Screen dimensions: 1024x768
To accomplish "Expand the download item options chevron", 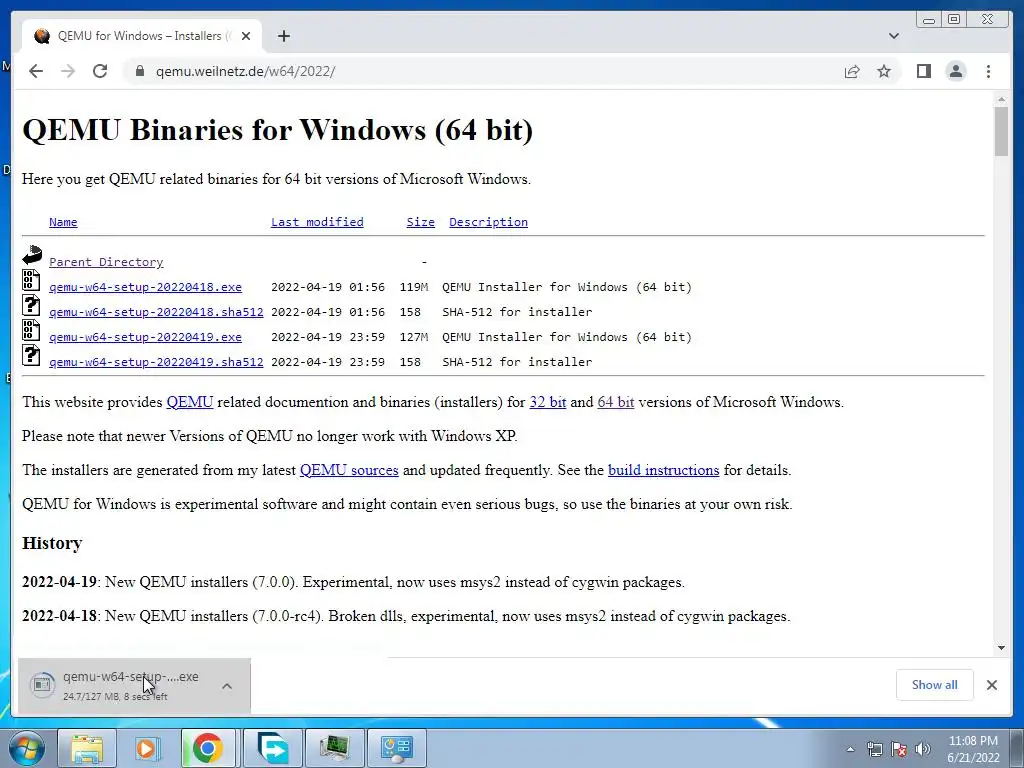I will 227,686.
